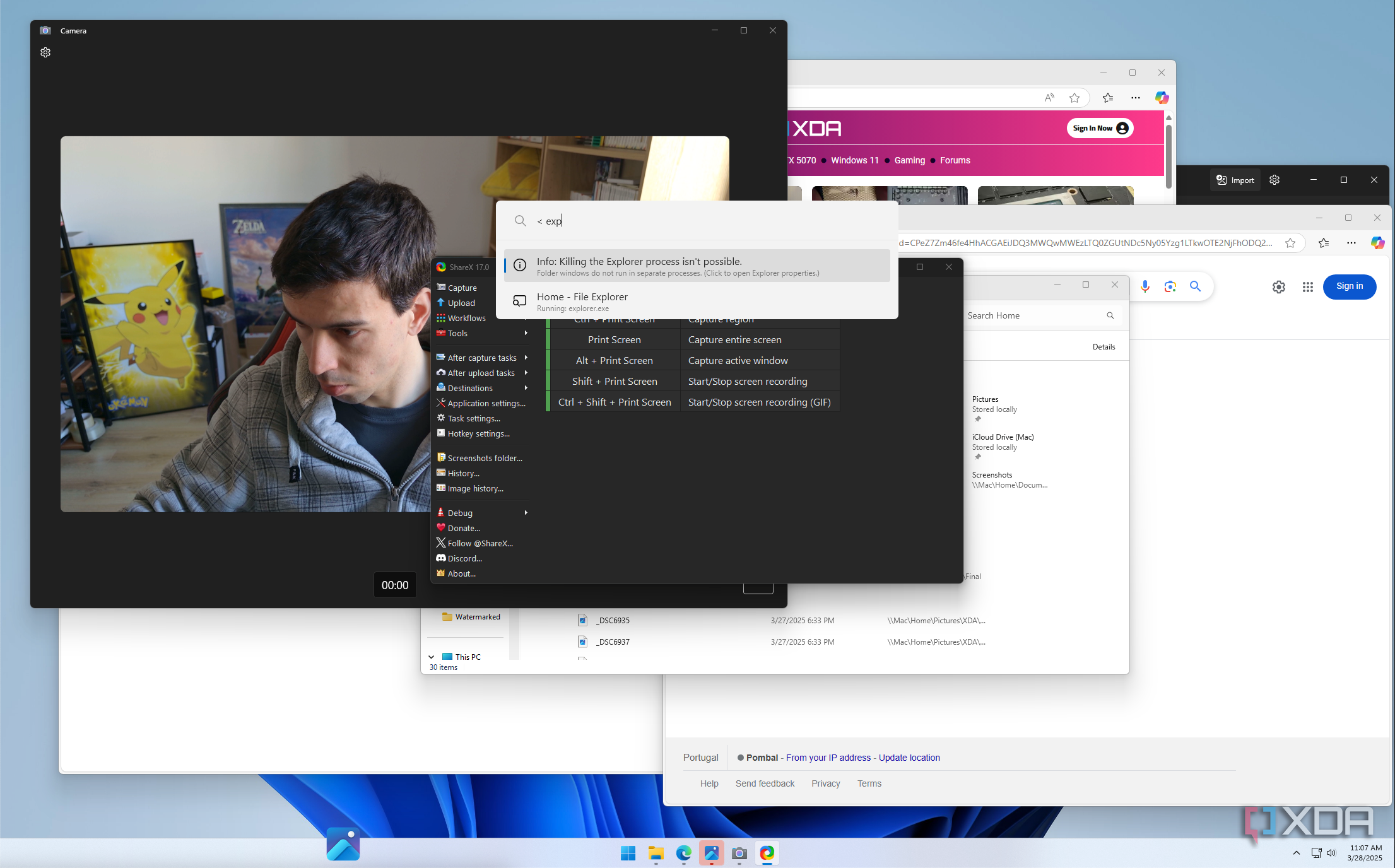Click Google voice search microphone icon
This screenshot has height=868, width=1395.
coord(1145,286)
